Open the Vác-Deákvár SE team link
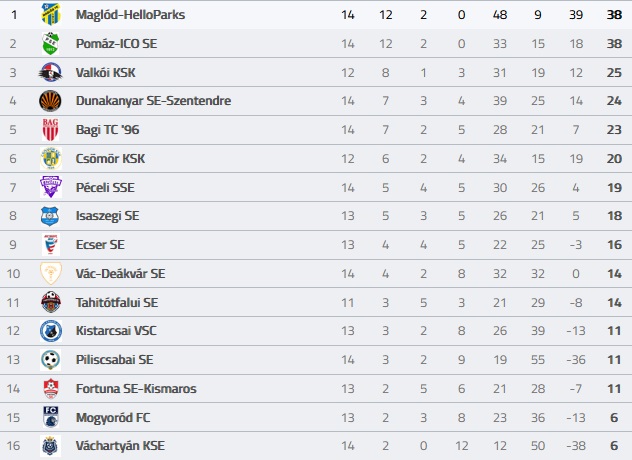632x460 pixels. click(121, 274)
